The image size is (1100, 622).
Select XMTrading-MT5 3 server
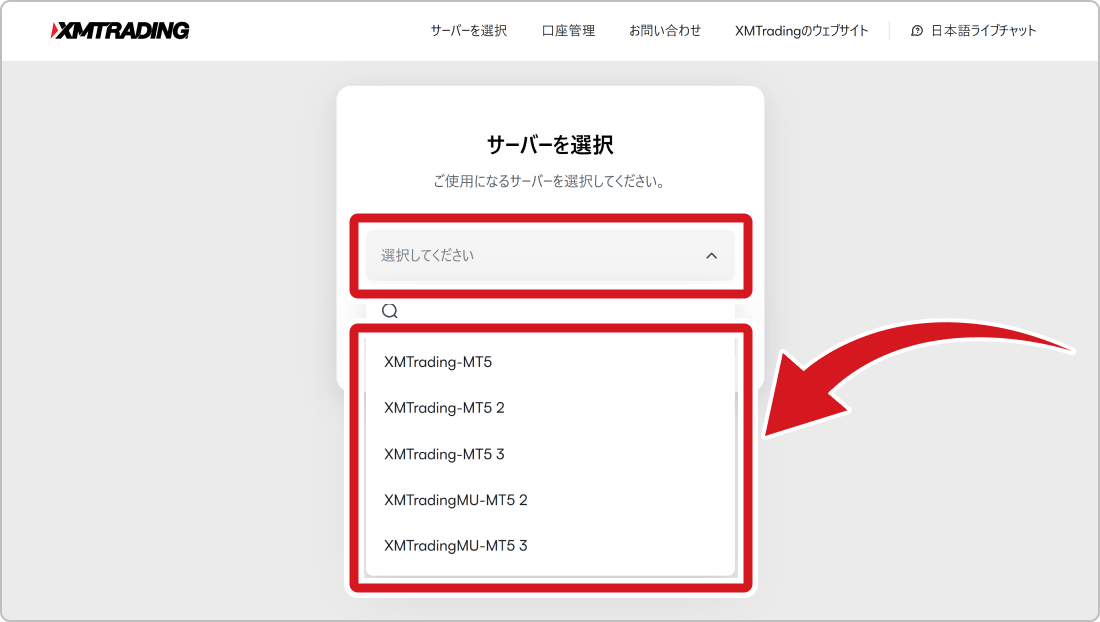coord(549,454)
